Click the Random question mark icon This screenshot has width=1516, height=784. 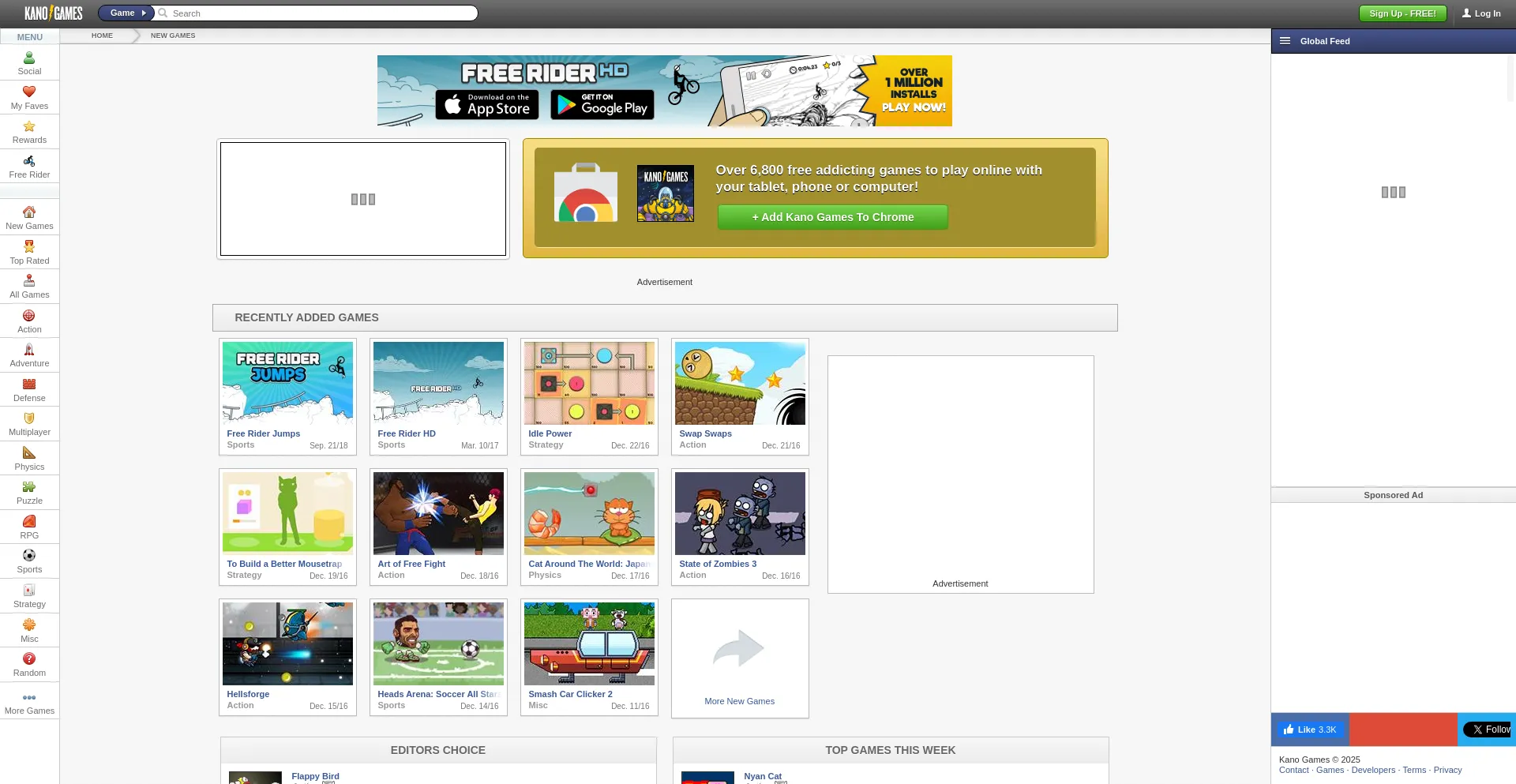29,659
